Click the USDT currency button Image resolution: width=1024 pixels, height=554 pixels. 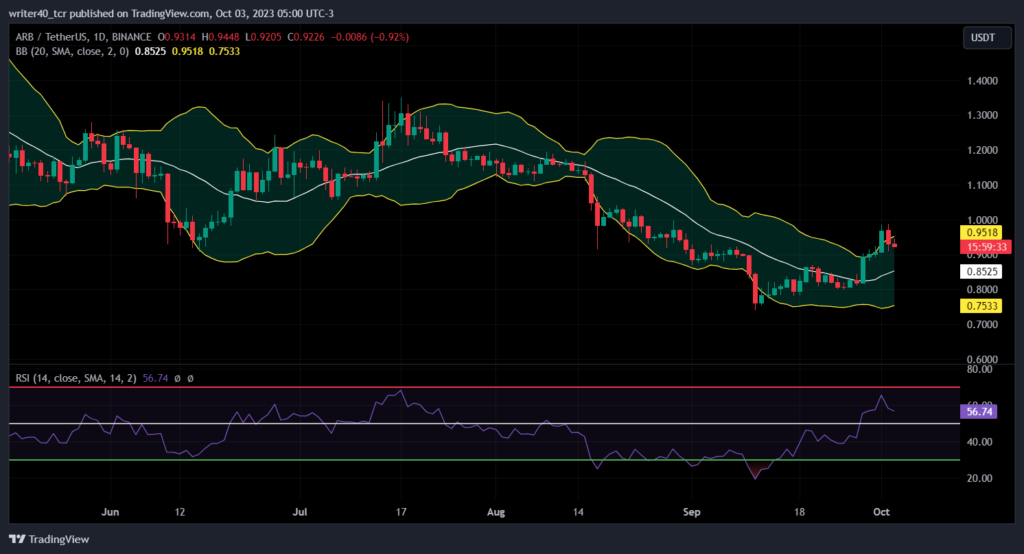click(x=987, y=38)
